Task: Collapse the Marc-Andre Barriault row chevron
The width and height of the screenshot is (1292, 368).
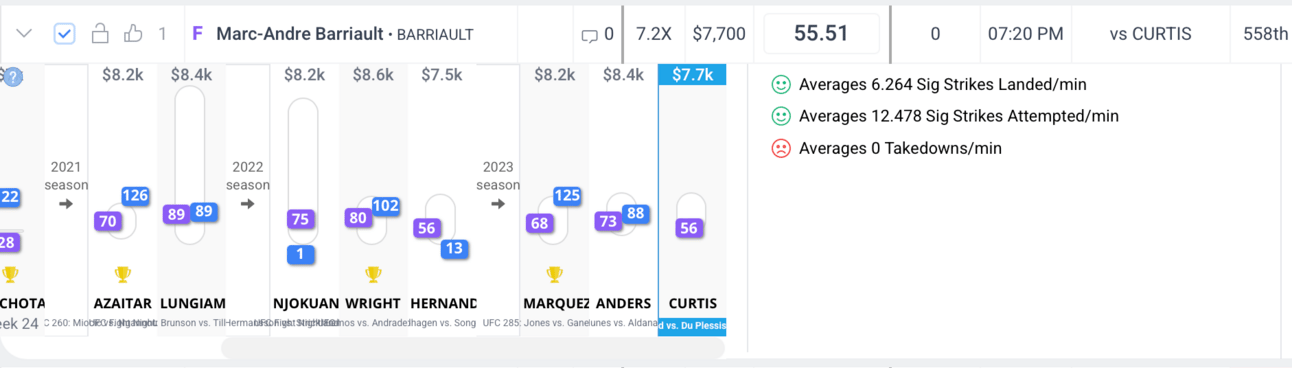Action: (x=25, y=34)
